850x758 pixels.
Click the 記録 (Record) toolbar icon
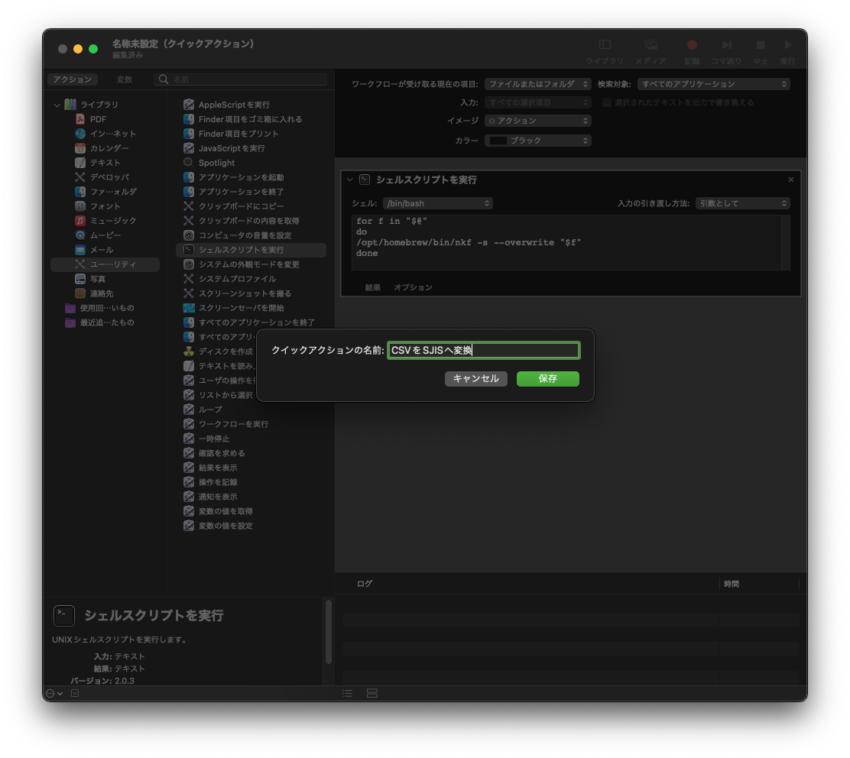coord(691,46)
